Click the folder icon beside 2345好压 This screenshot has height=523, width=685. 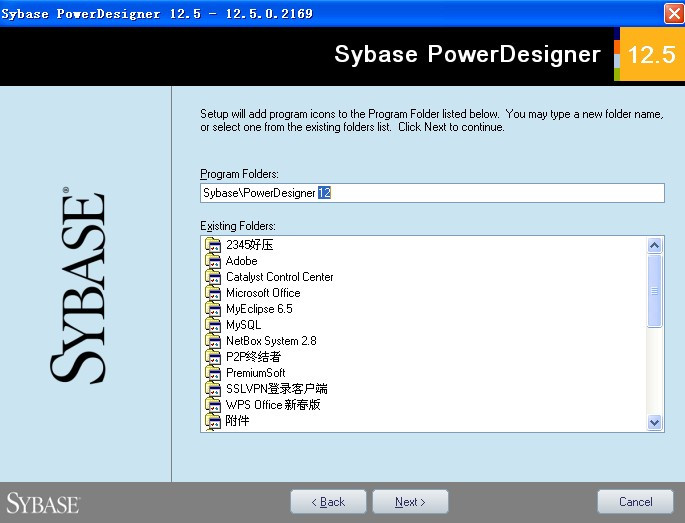pyautogui.click(x=213, y=245)
